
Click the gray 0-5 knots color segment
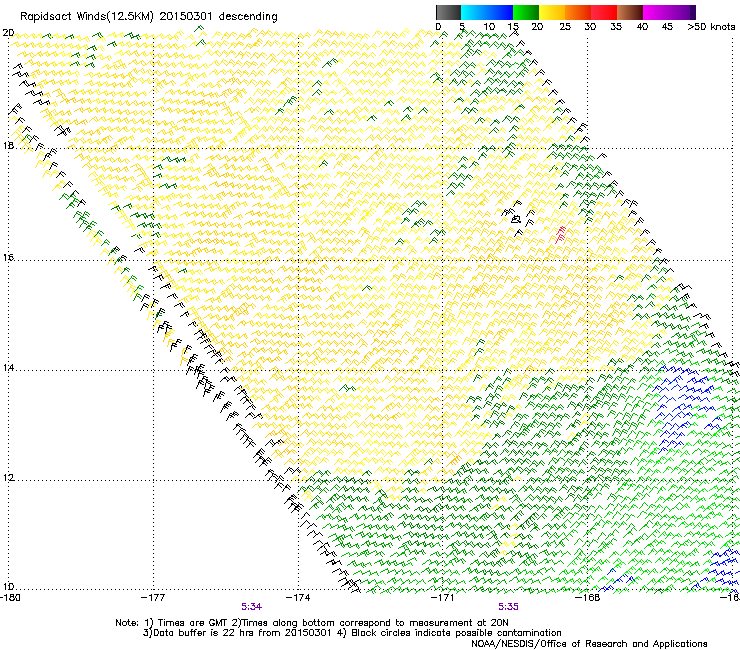448,12
